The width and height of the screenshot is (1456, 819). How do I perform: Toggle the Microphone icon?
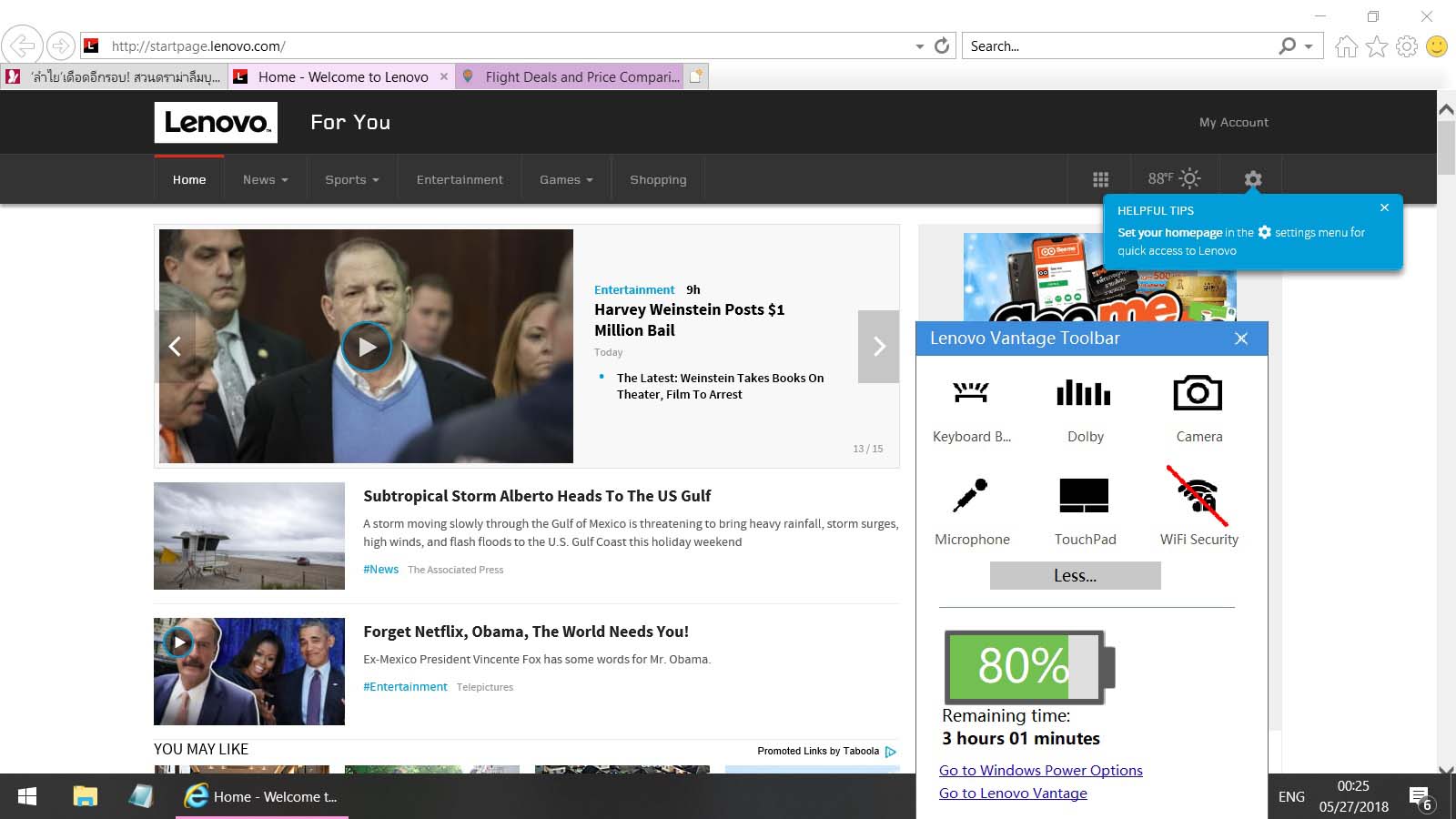point(971,495)
